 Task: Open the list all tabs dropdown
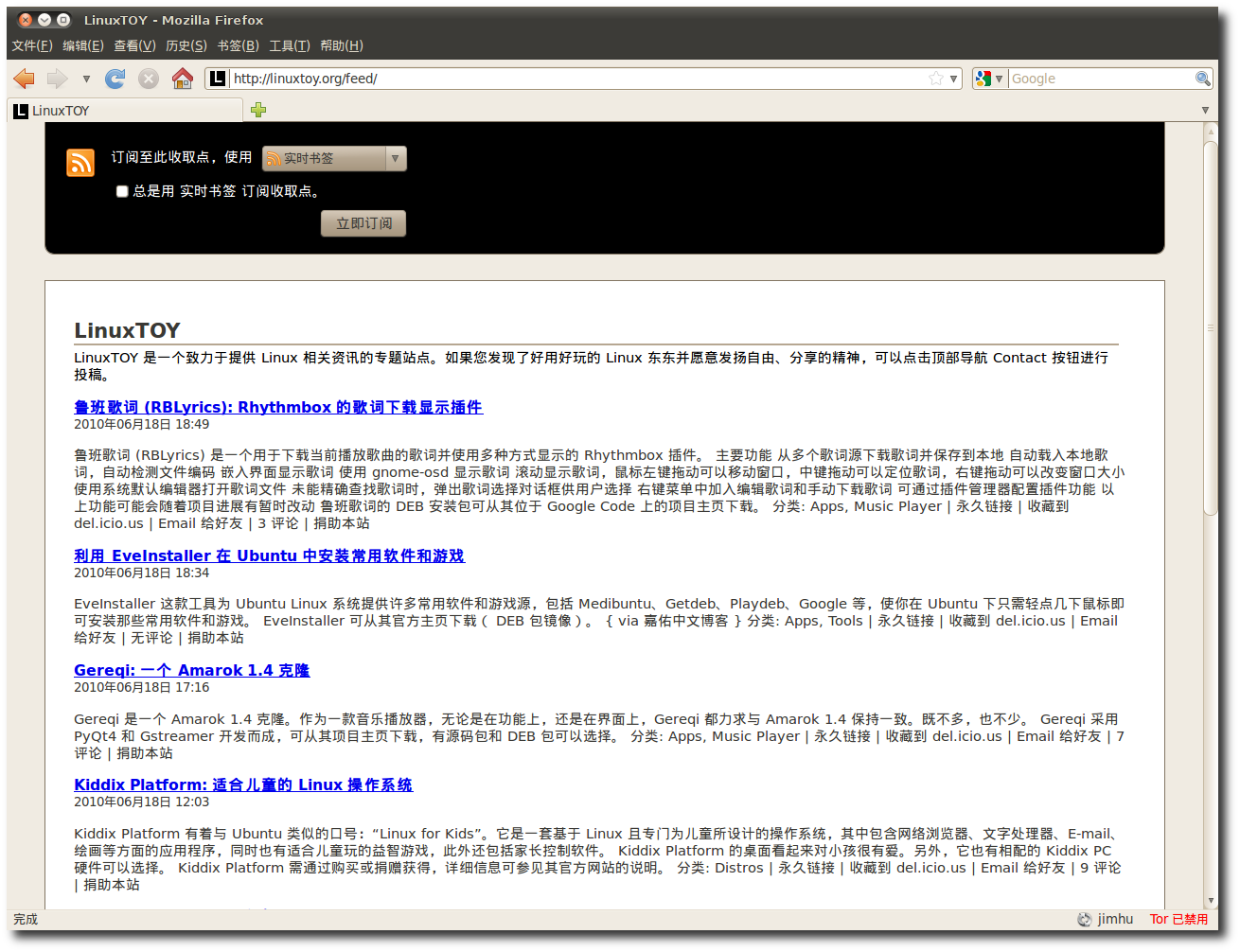point(1205,110)
